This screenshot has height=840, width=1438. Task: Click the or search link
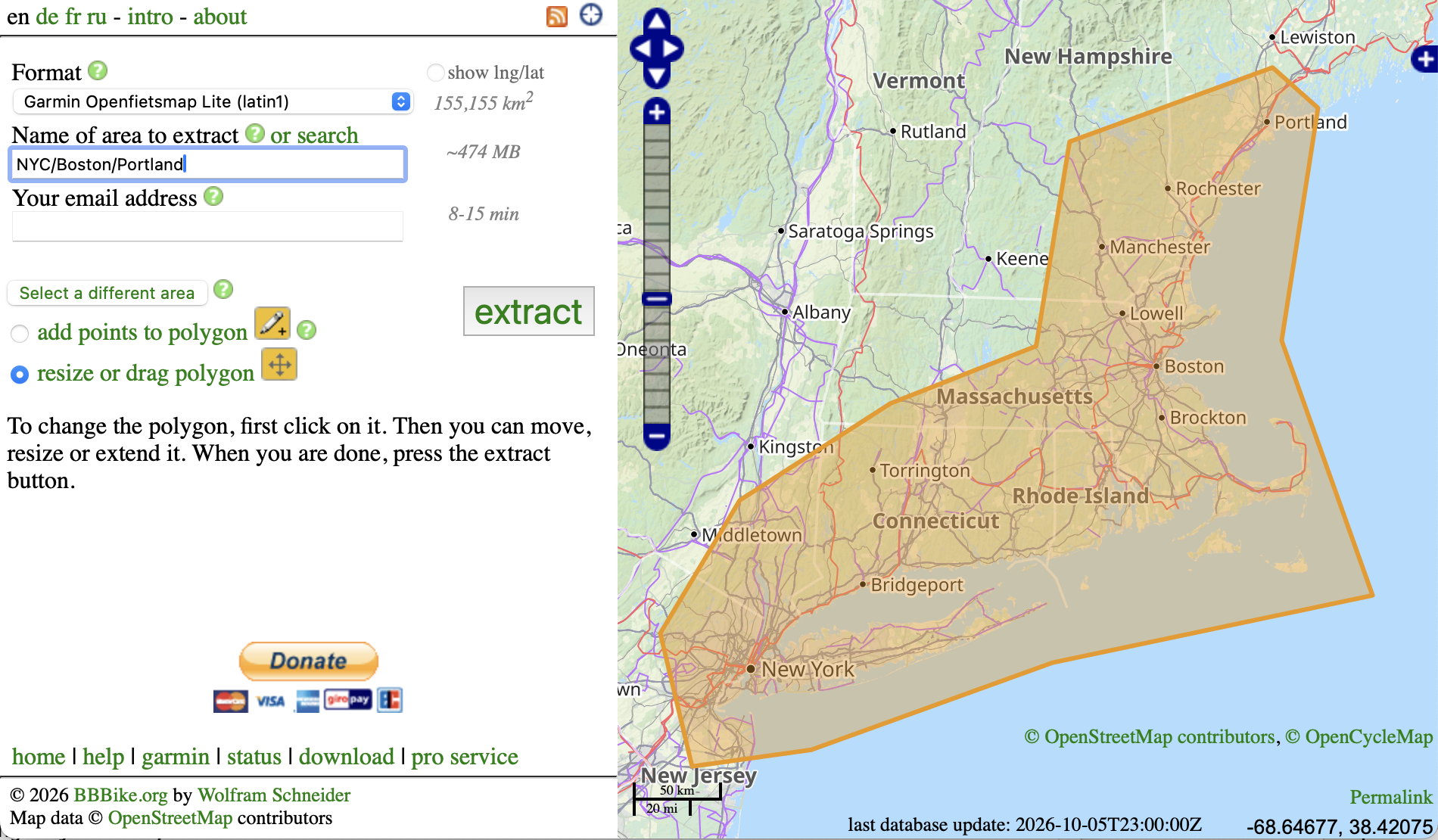click(x=314, y=135)
